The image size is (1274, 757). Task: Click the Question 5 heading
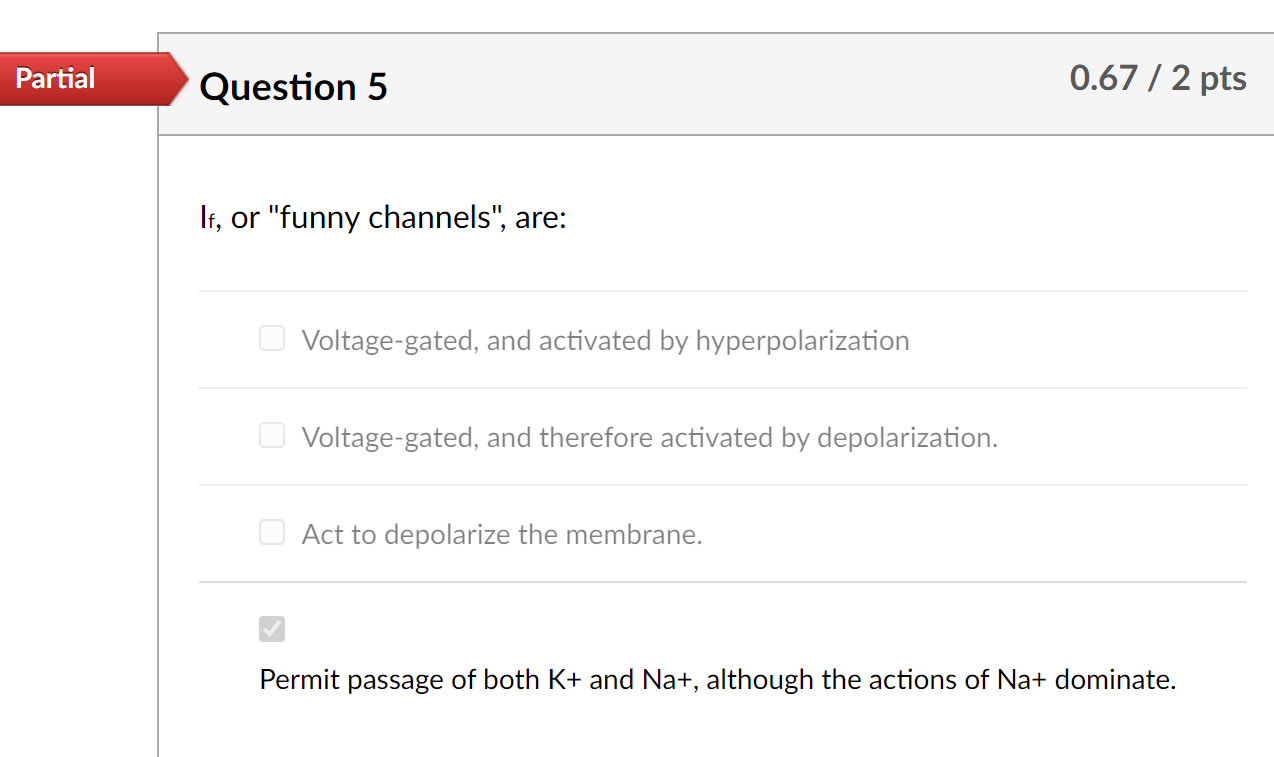pos(293,88)
